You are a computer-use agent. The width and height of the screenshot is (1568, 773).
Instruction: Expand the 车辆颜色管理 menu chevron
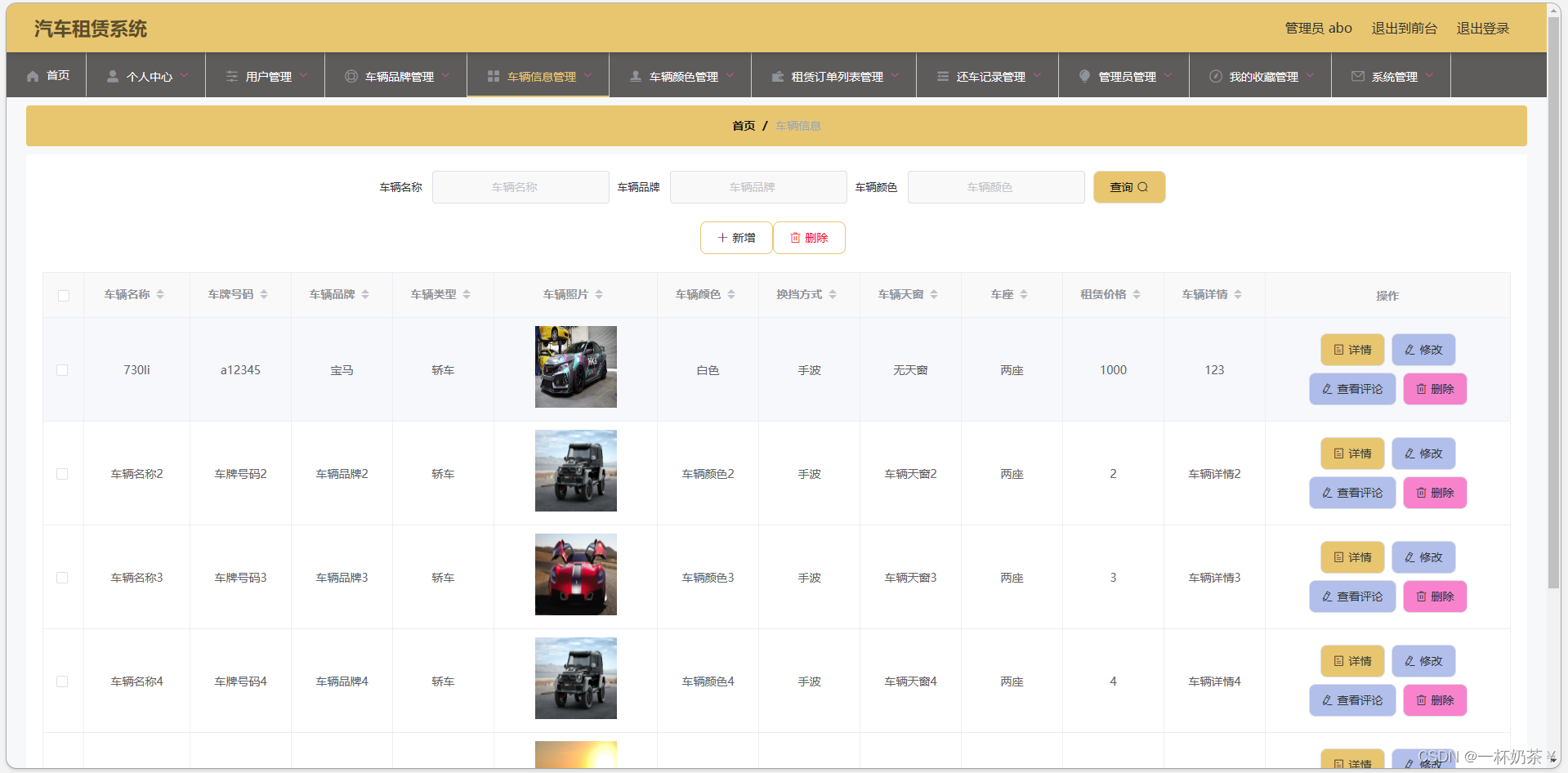click(730, 75)
